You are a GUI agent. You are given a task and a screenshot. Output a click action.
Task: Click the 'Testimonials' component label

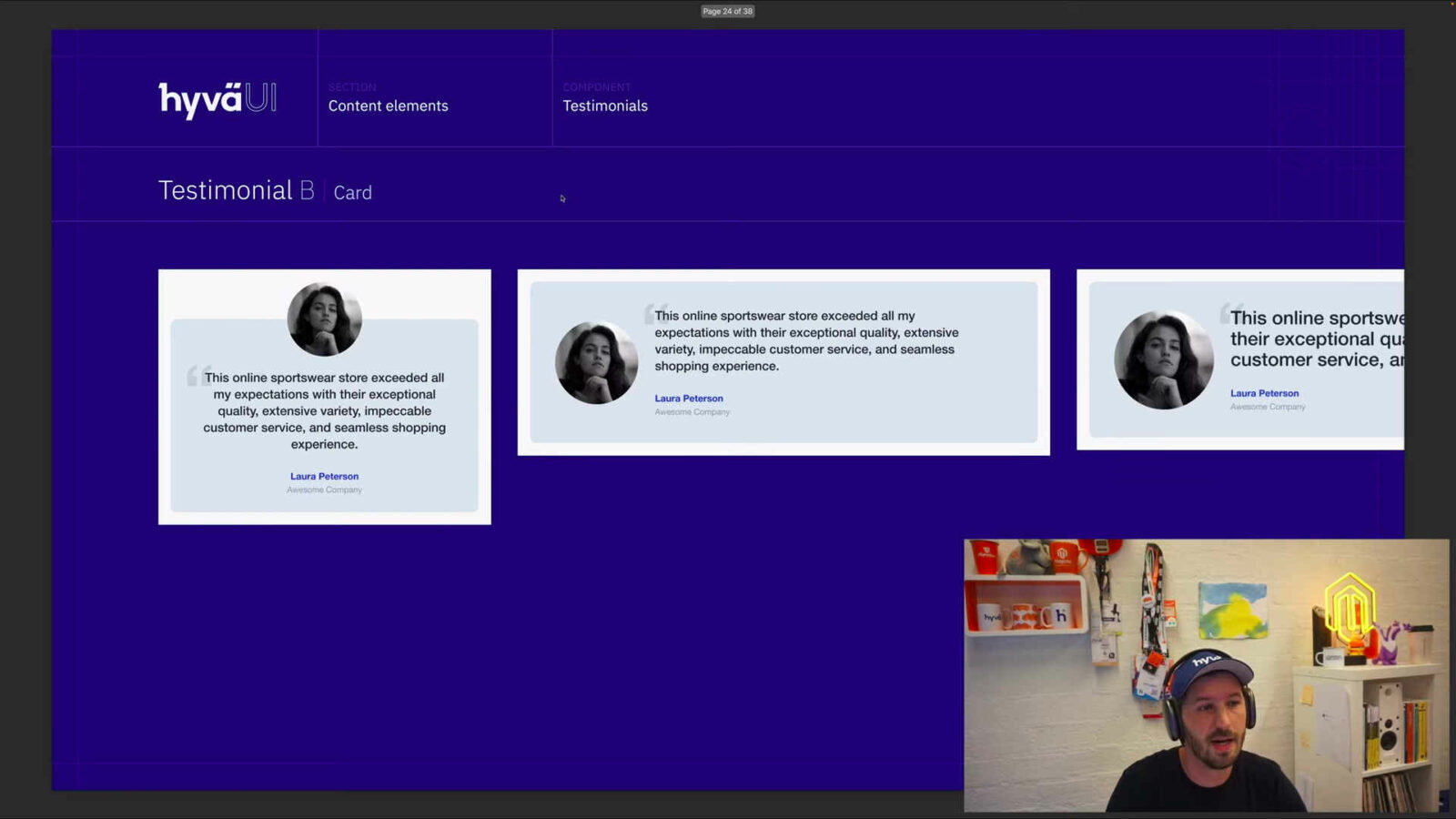605,106
